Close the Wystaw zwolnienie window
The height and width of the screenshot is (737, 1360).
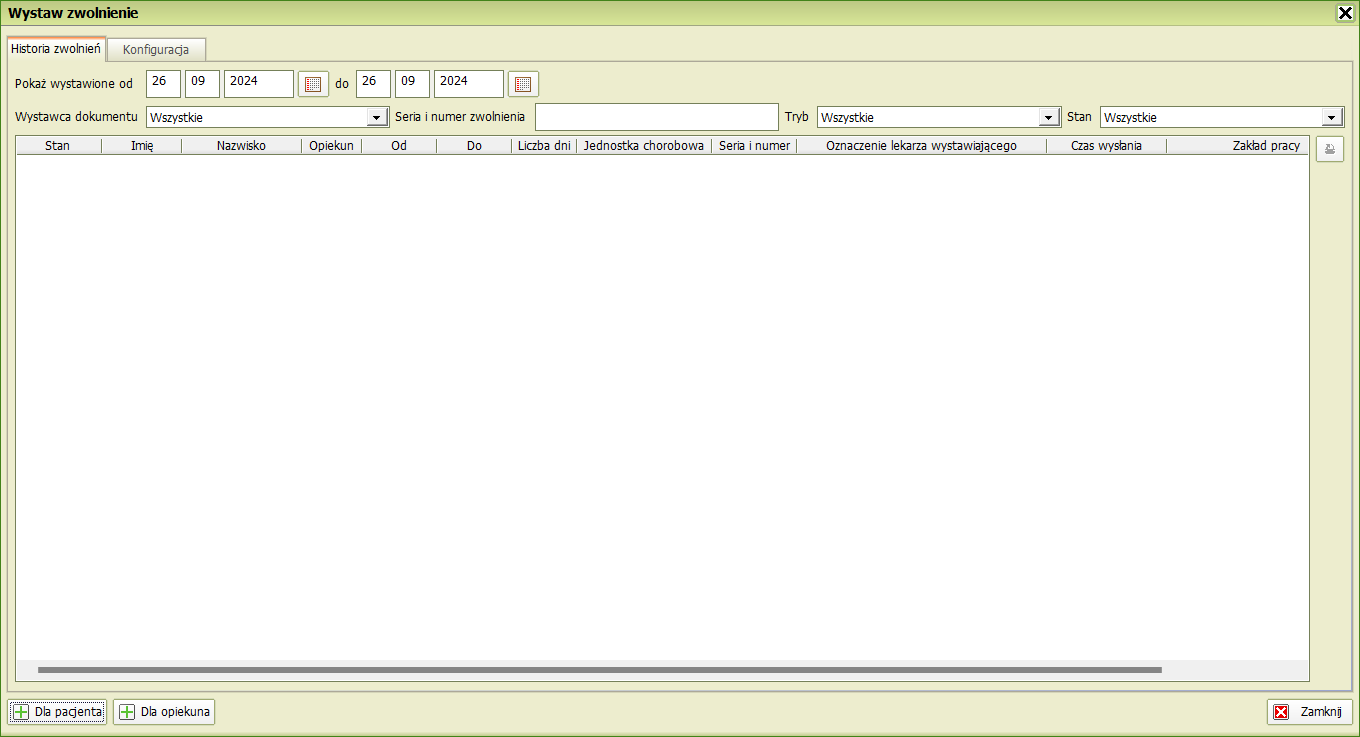point(1345,13)
